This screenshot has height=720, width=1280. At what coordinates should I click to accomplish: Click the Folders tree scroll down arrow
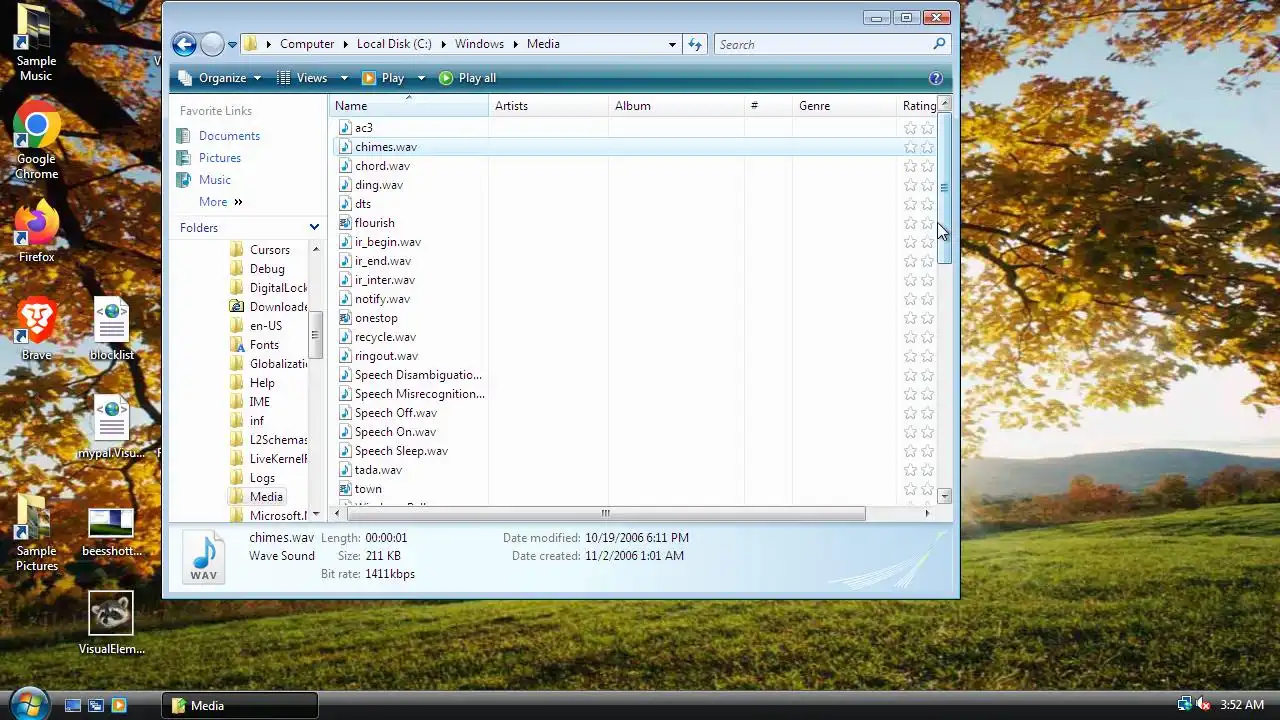point(316,515)
